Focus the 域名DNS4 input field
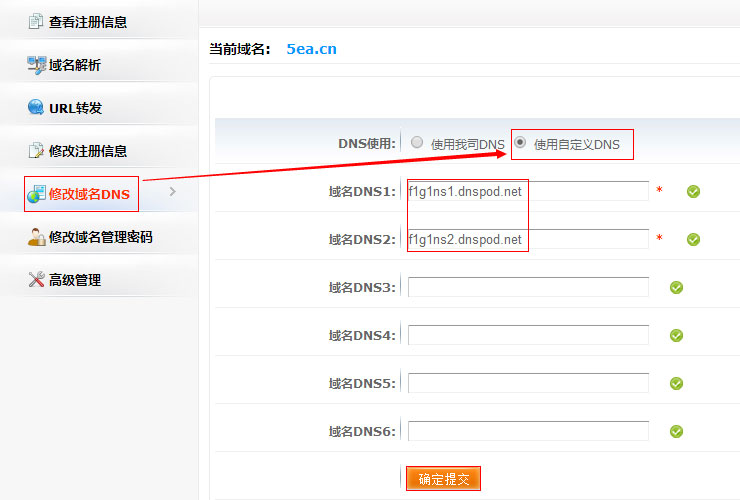The width and height of the screenshot is (740, 500). [528, 335]
